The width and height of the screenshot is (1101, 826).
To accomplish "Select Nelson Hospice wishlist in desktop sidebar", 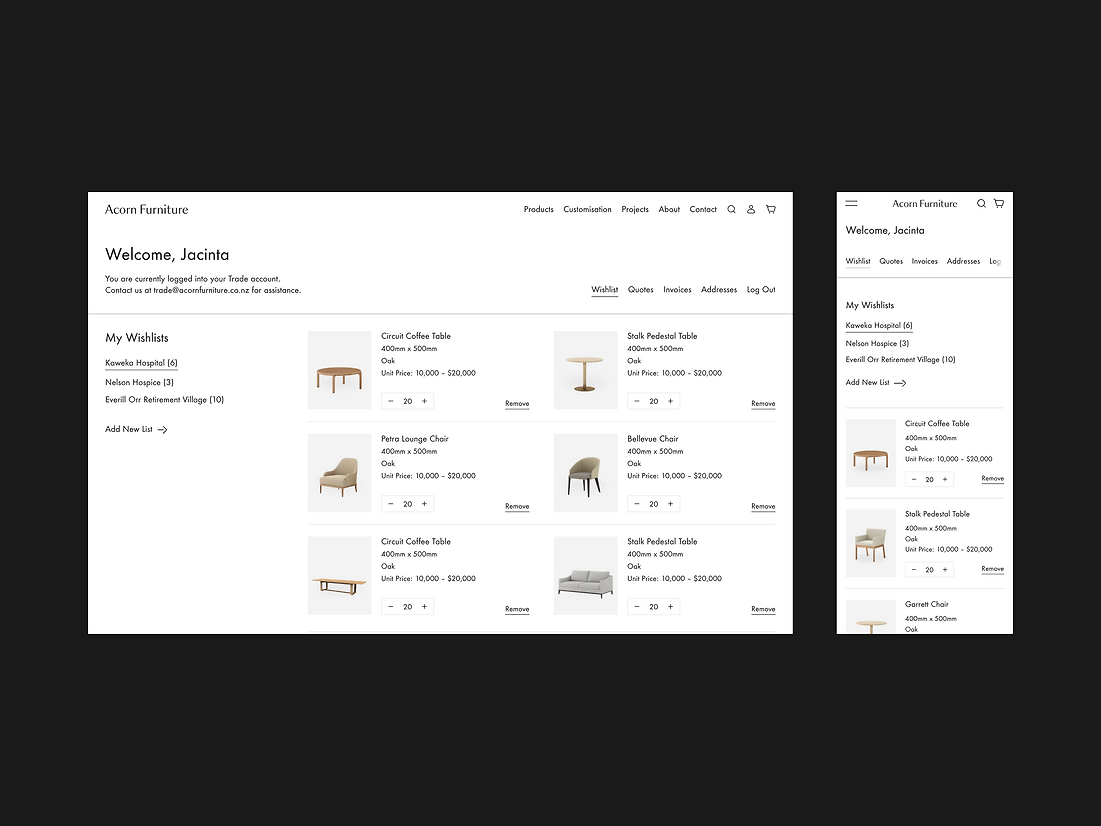I will click(139, 382).
